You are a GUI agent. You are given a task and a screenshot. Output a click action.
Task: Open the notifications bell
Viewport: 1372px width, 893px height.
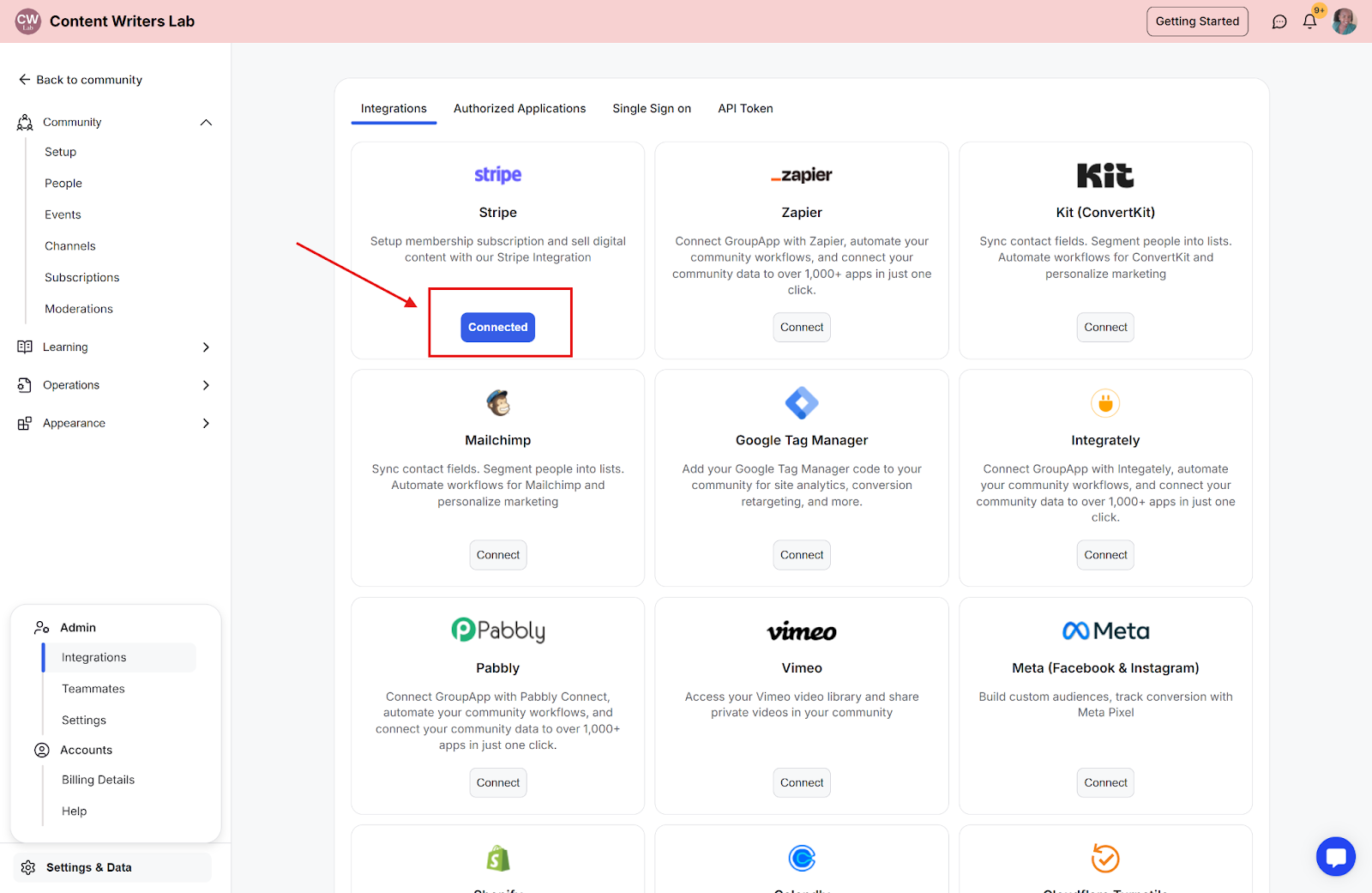coord(1309,21)
